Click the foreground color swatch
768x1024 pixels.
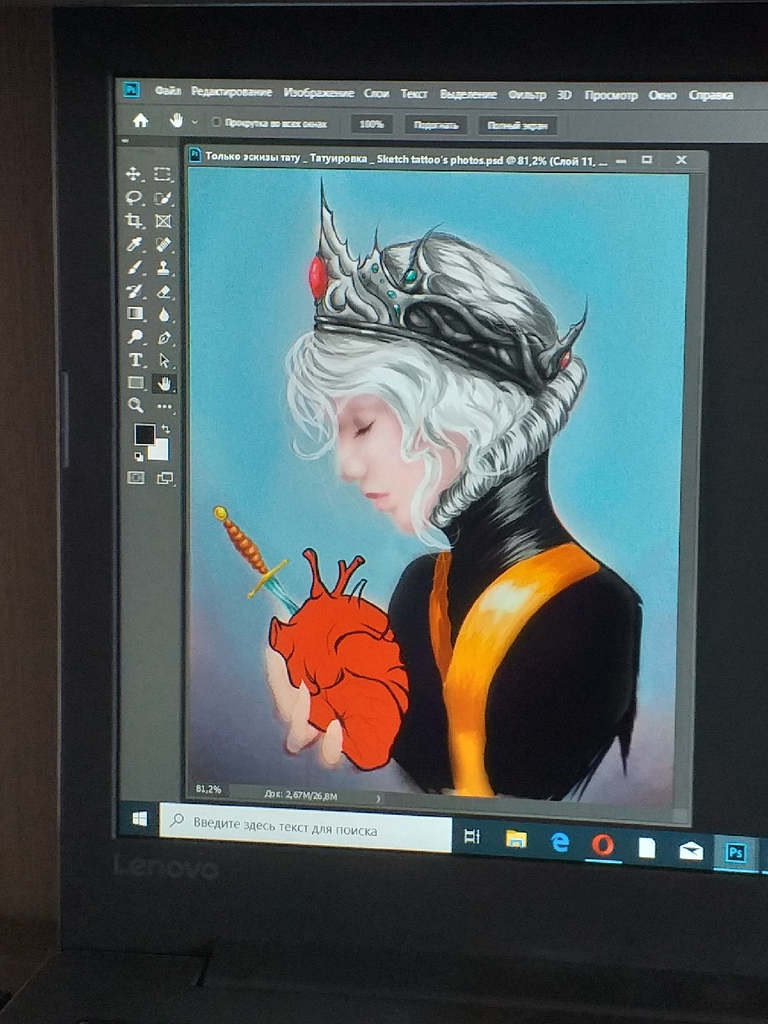tap(144, 434)
